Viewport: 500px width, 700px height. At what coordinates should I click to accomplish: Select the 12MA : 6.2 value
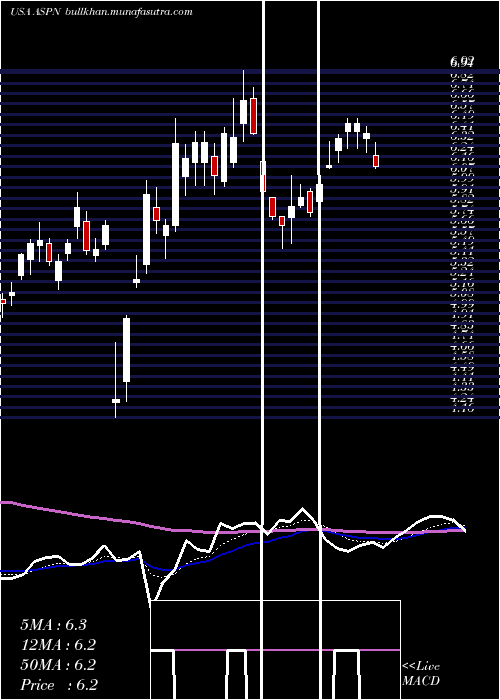58,645
